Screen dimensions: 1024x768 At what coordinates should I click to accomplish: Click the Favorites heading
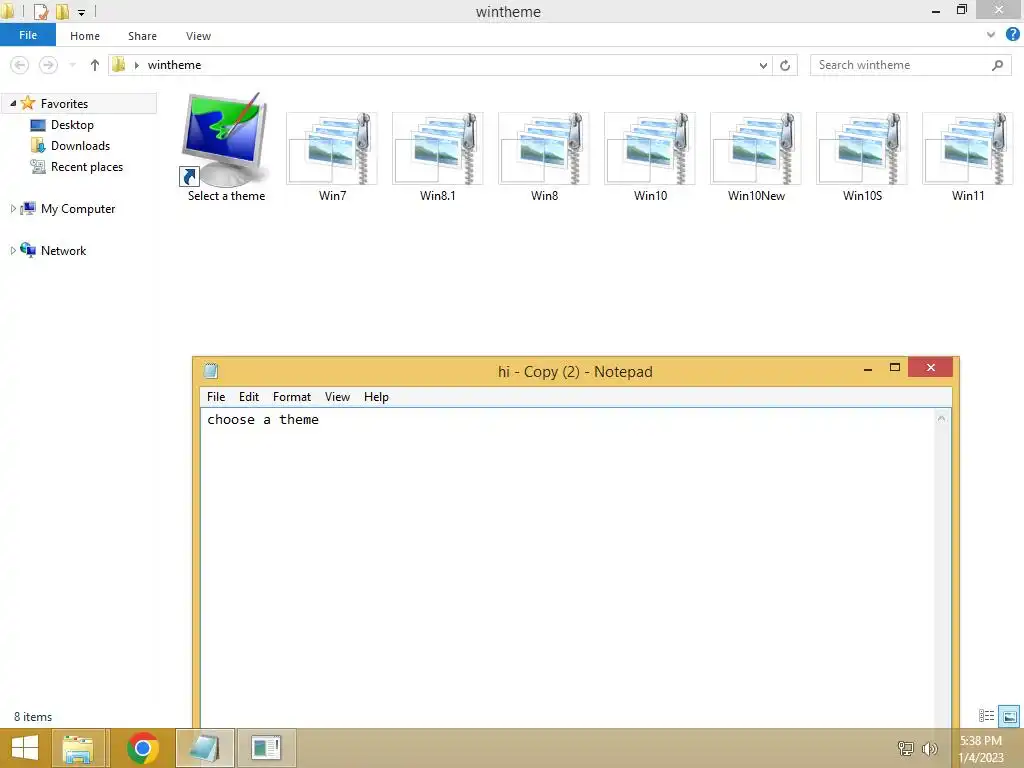point(64,103)
